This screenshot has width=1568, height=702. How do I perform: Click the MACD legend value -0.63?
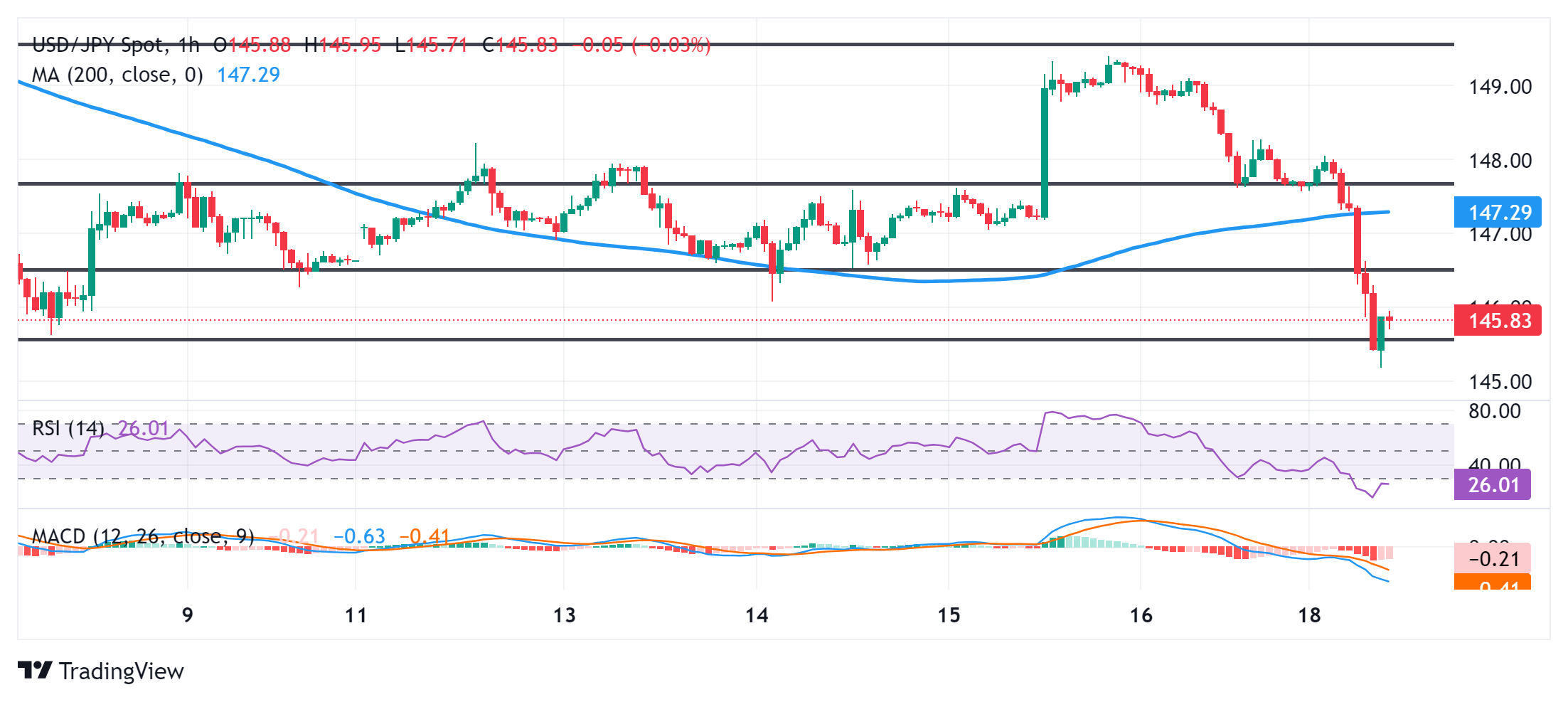pyautogui.click(x=359, y=536)
